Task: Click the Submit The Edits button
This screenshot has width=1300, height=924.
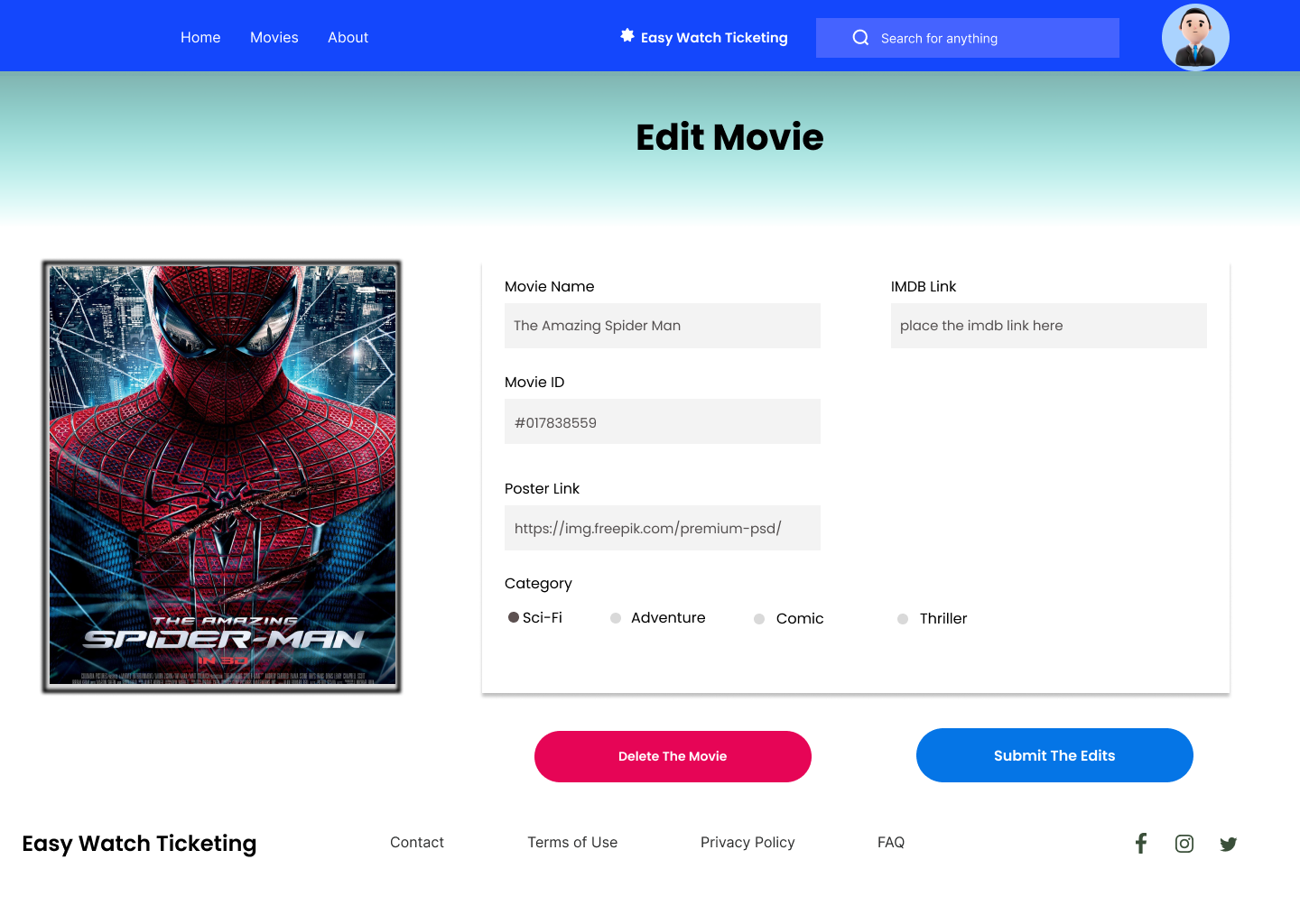Action: pos(1054,755)
